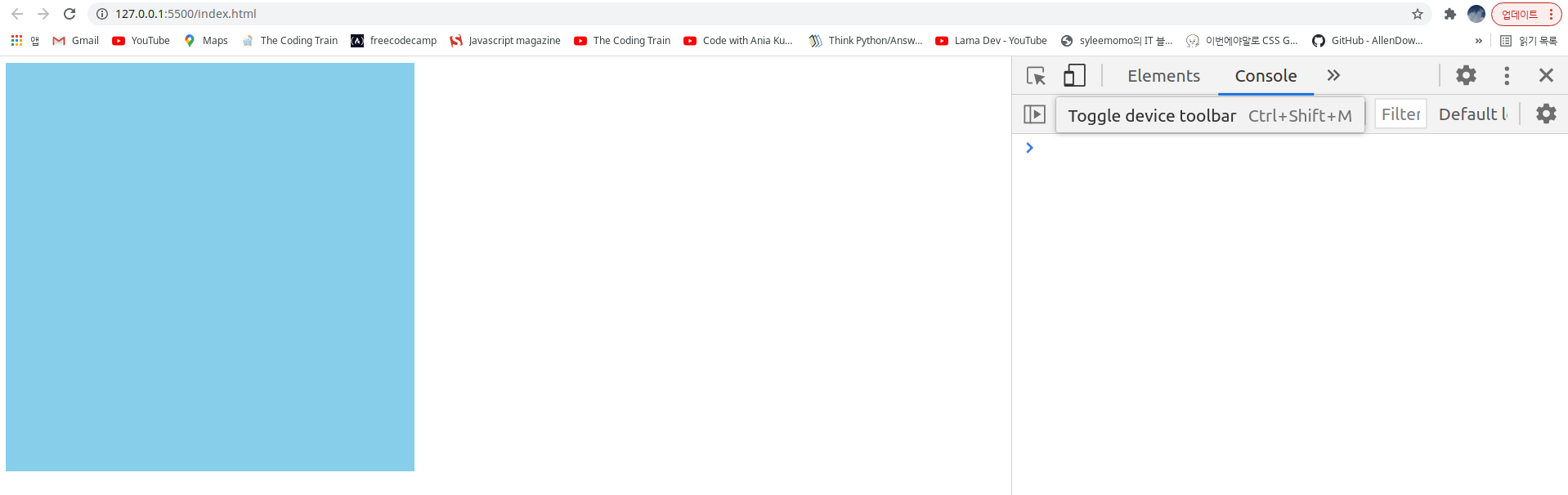
Task: Open the freecodecamp bookmark
Action: coord(393,40)
